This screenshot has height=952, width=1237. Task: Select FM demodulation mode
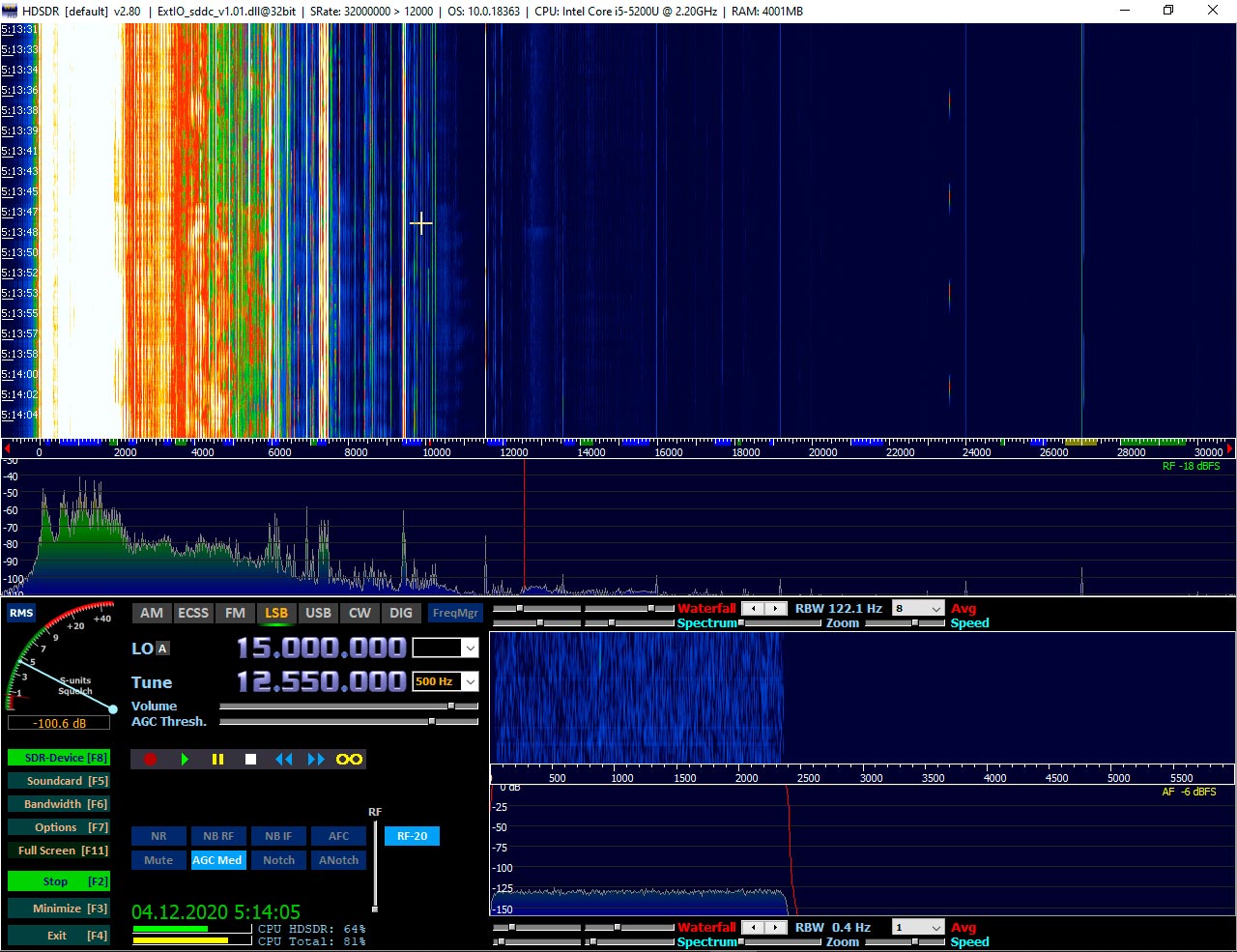click(x=235, y=613)
